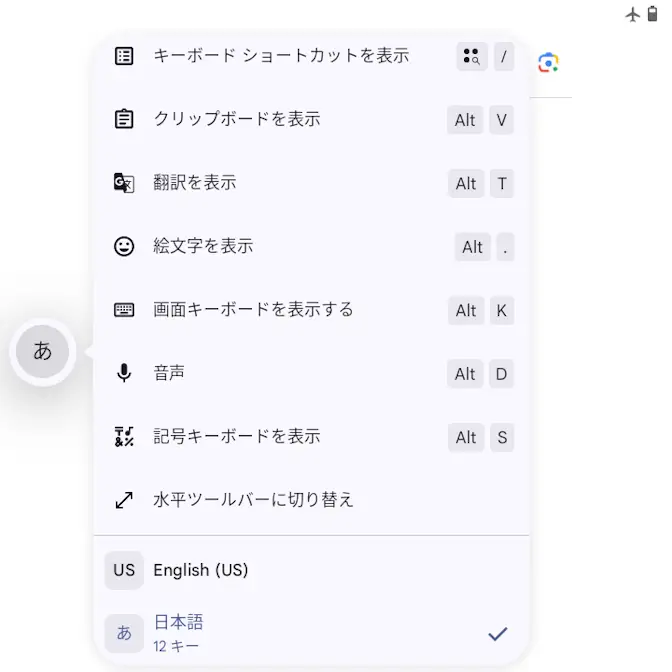The height and width of the screenshot is (672, 672).
Task: Click the battery status icon
Action: pyautogui.click(x=652, y=14)
